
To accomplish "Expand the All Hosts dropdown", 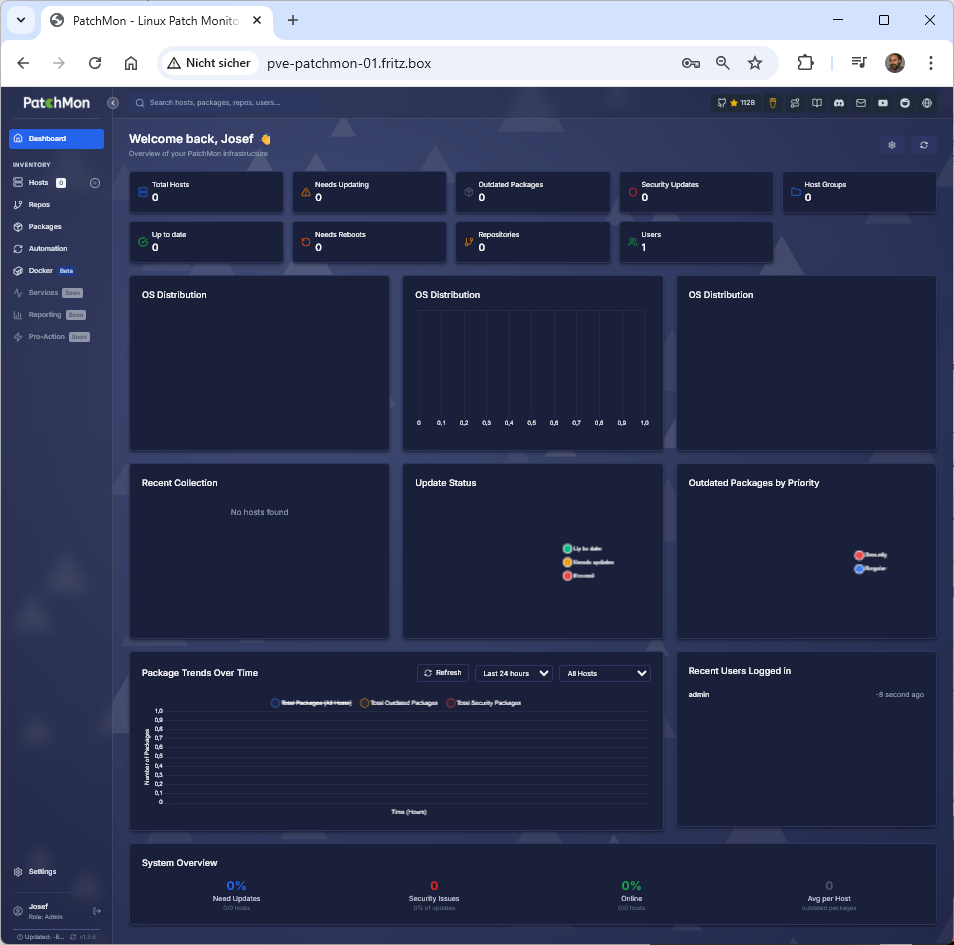I will pyautogui.click(x=604, y=673).
